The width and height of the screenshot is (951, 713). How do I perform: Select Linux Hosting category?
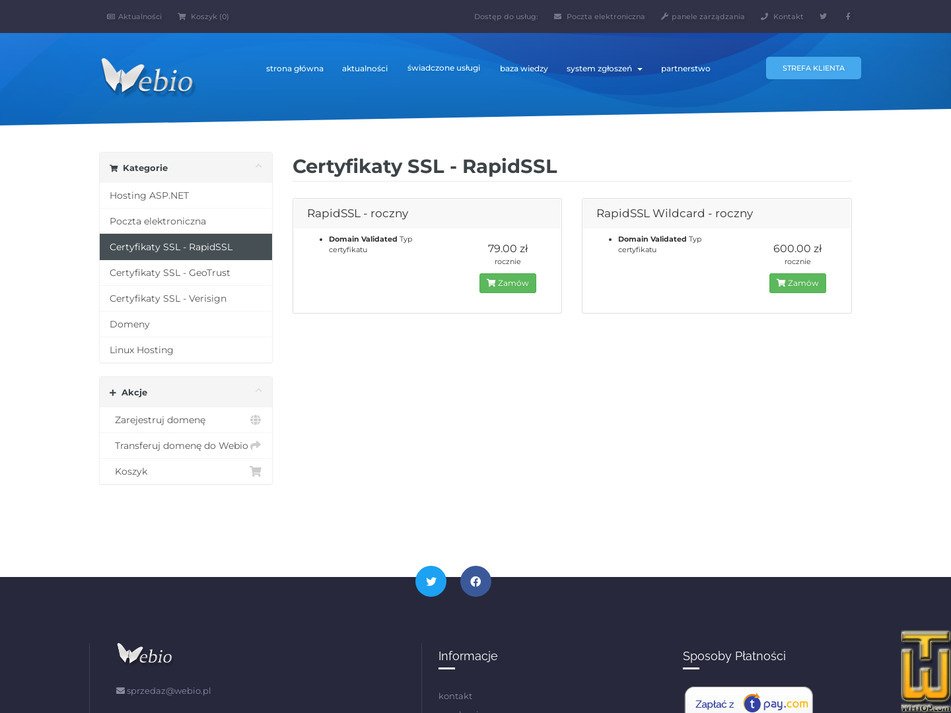pyautogui.click(x=186, y=350)
